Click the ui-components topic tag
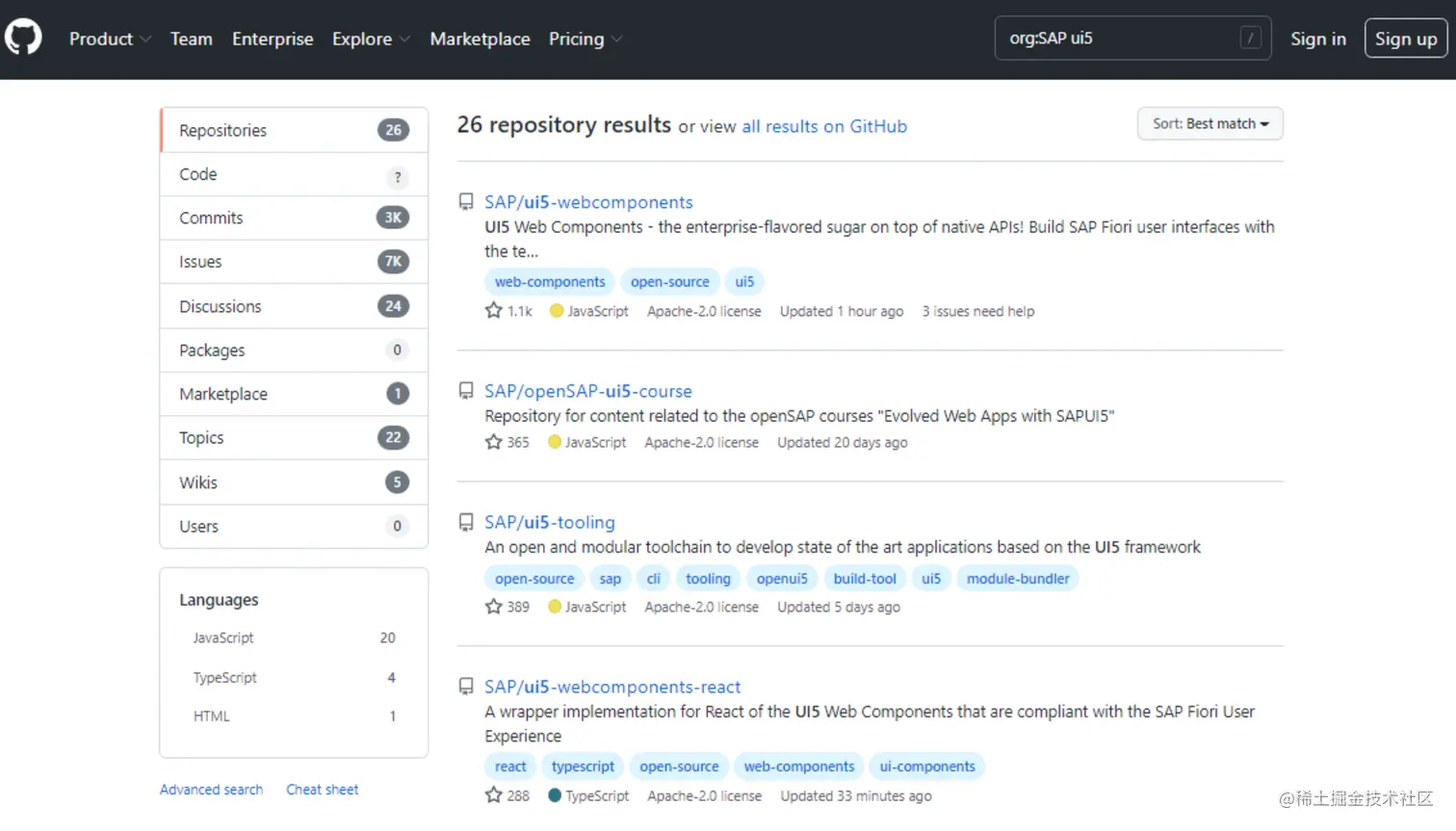The height and width of the screenshot is (831, 1456). (x=927, y=766)
